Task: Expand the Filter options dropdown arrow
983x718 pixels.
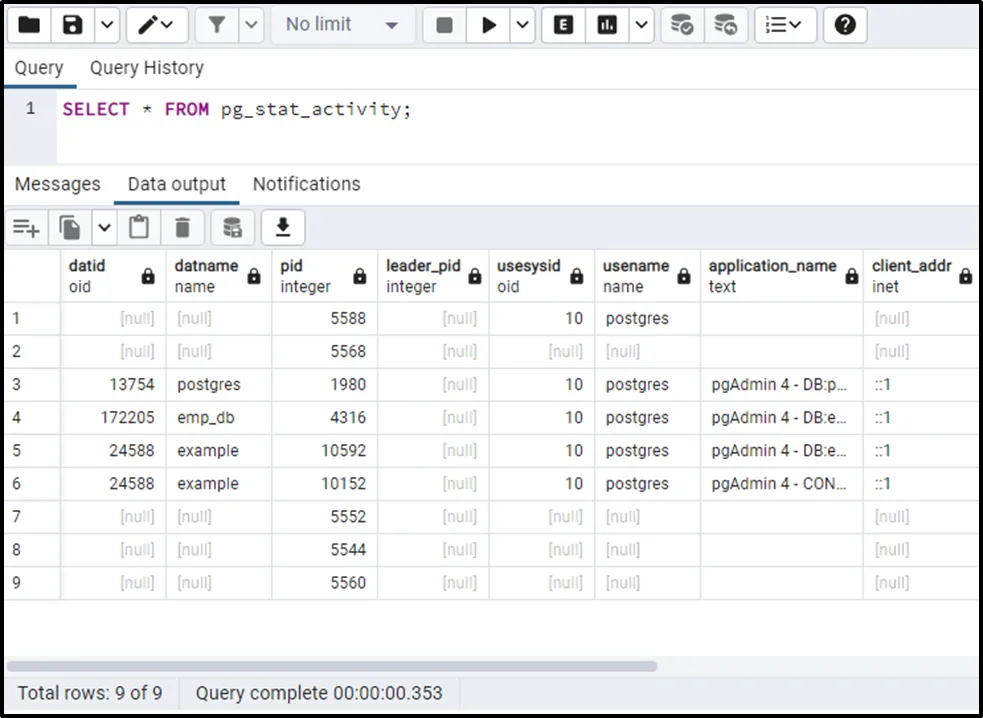Action: [251, 25]
